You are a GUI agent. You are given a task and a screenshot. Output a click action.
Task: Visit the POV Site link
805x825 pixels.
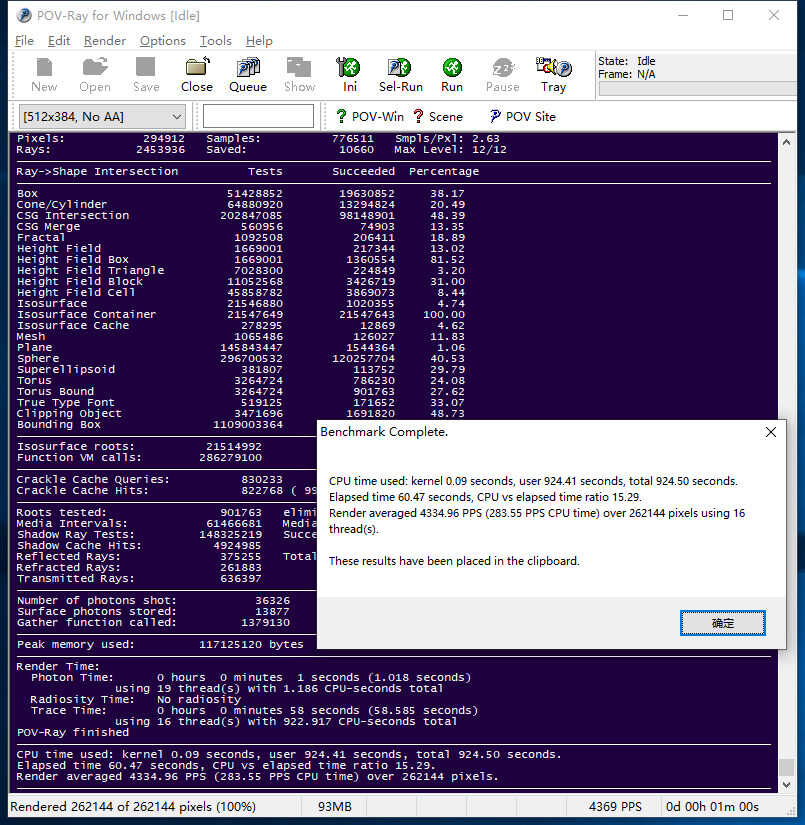tap(522, 116)
